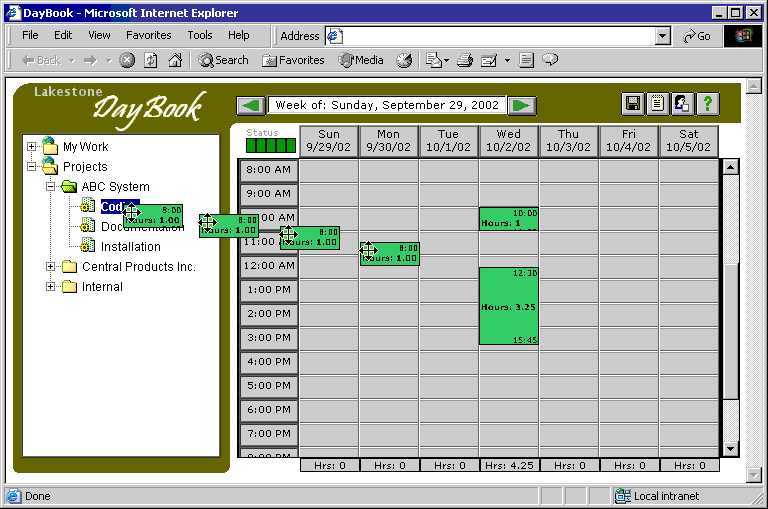
Task: Click the 1:00 PM time row label
Action: pos(269,290)
